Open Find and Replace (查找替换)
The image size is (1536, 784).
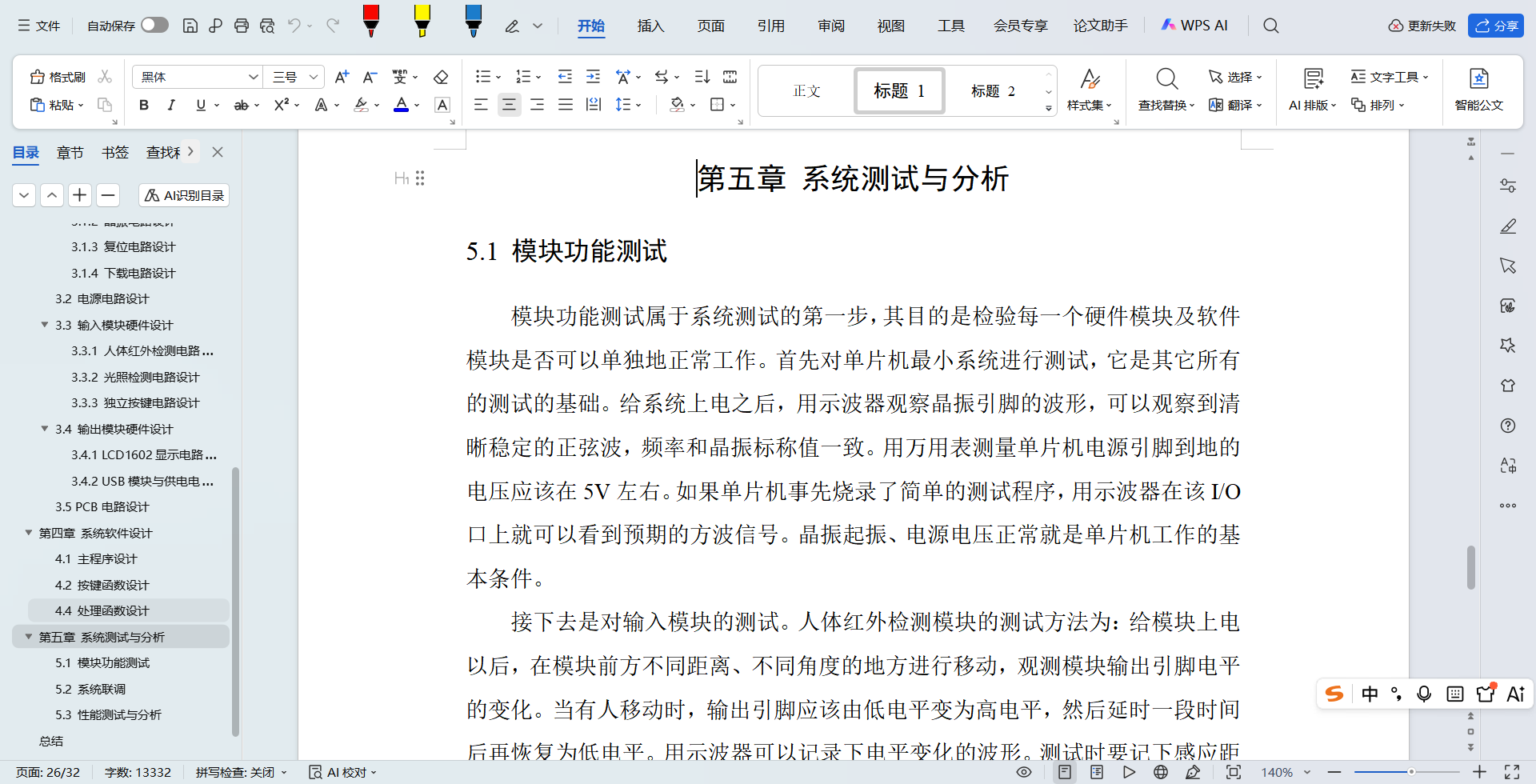click(1166, 90)
